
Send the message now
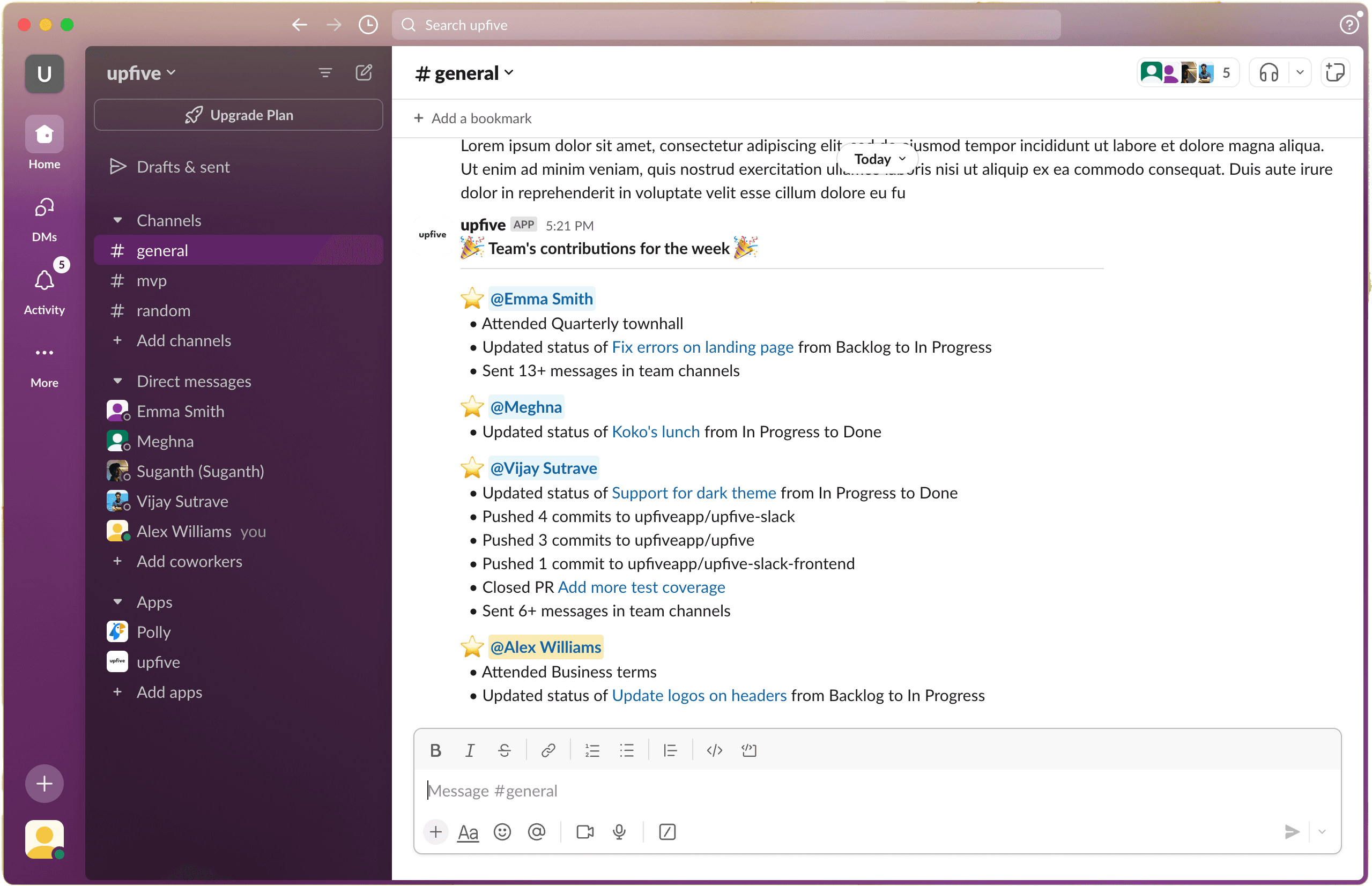[1292, 832]
